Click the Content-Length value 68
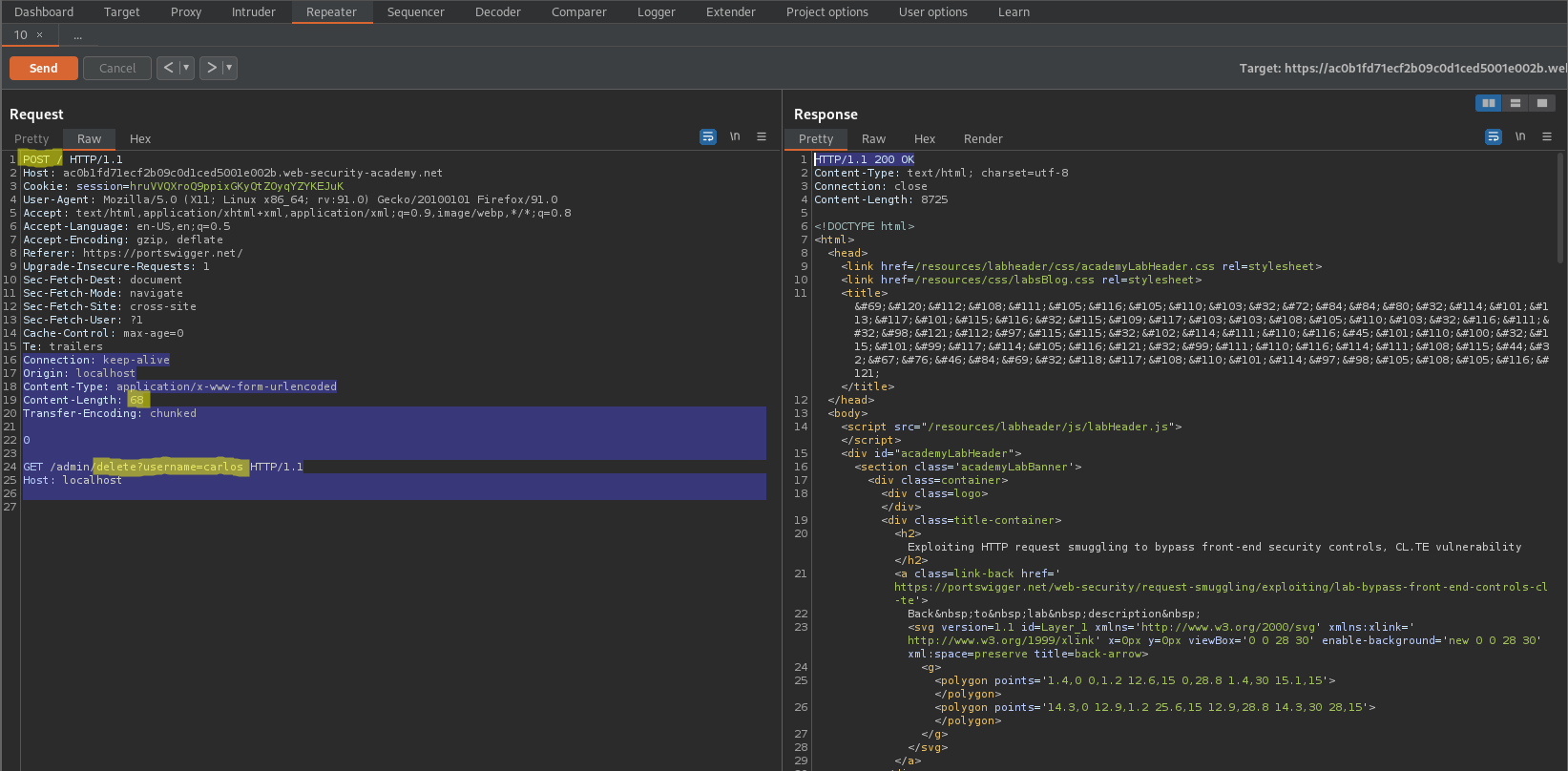Viewport: 1568px width, 771px height. tap(136, 400)
